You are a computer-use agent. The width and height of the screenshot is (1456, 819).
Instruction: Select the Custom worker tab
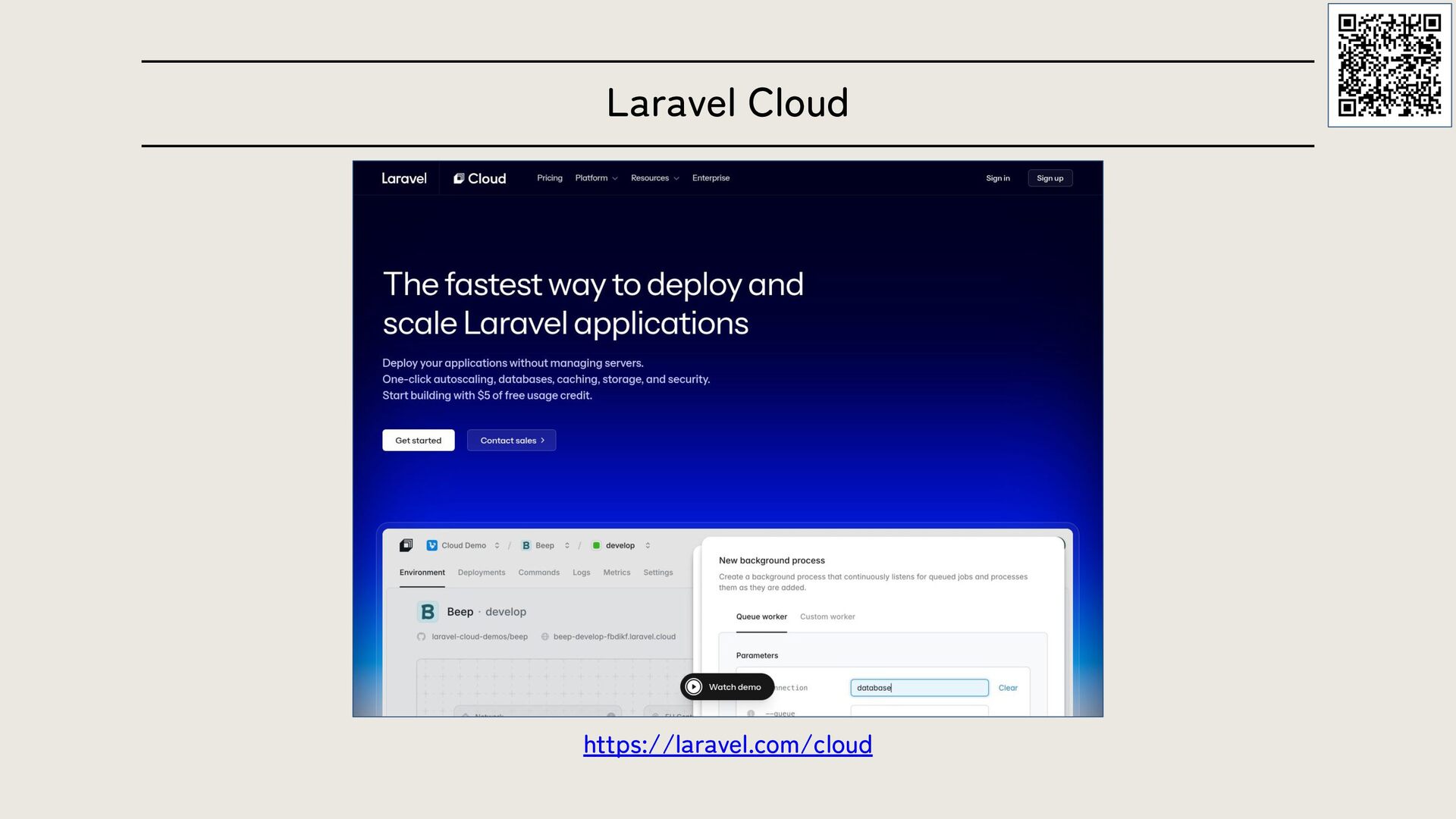(x=827, y=617)
